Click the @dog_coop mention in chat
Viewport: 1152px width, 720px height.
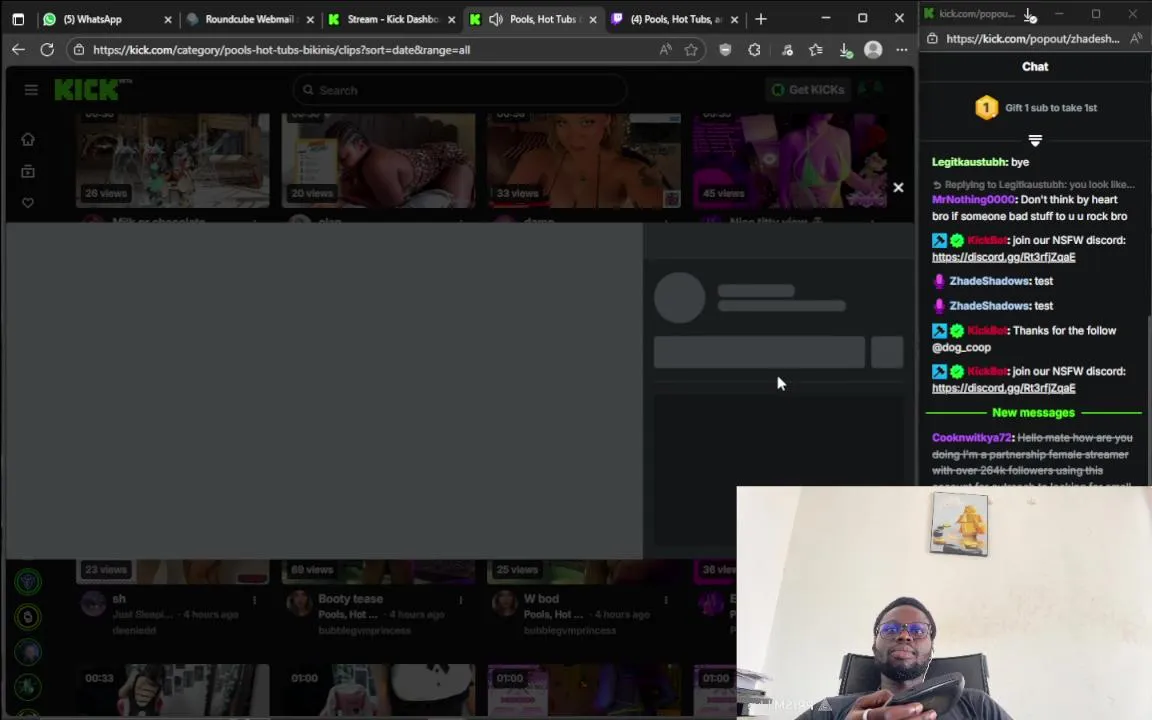click(961, 348)
